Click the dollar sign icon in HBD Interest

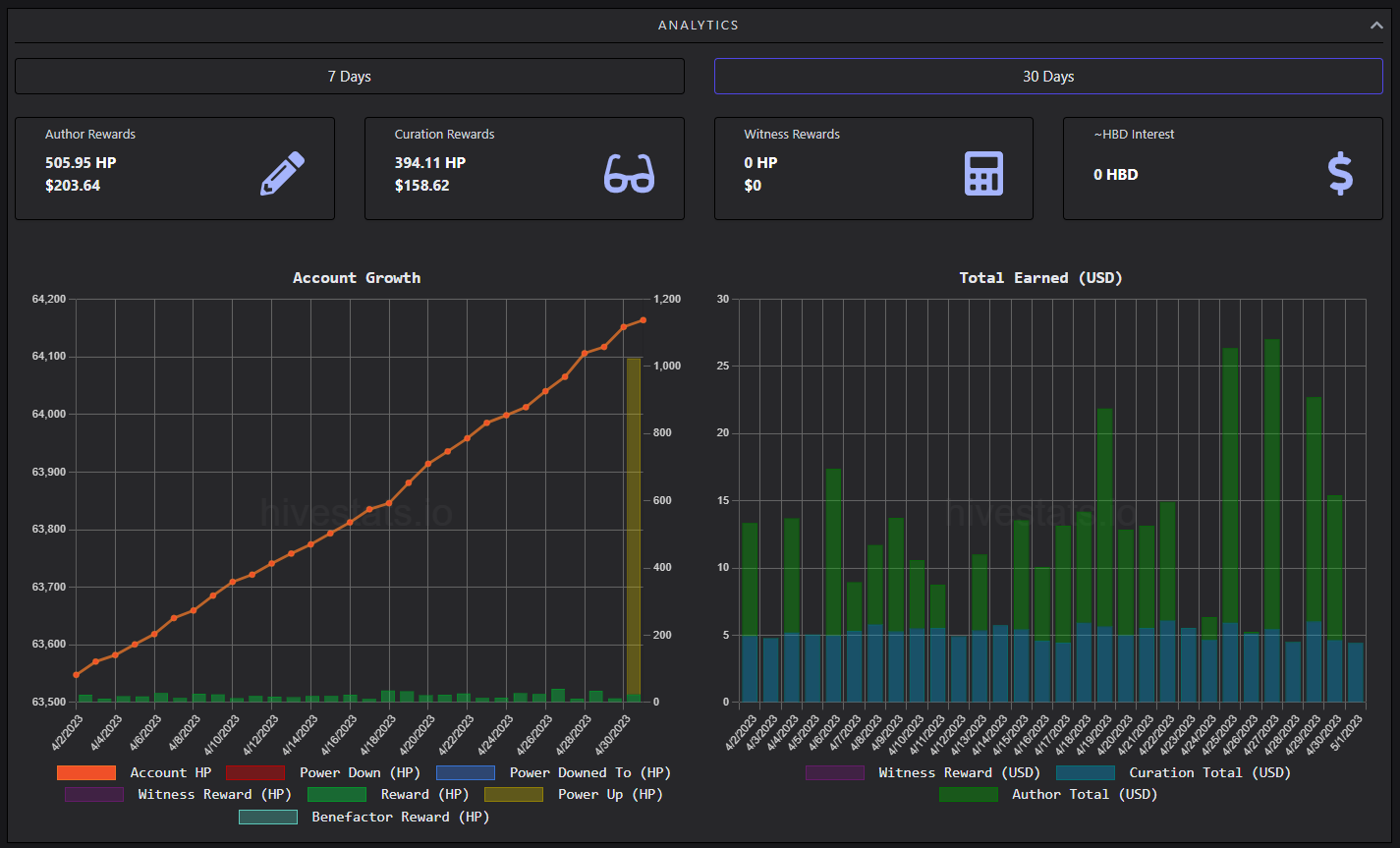[x=1340, y=174]
